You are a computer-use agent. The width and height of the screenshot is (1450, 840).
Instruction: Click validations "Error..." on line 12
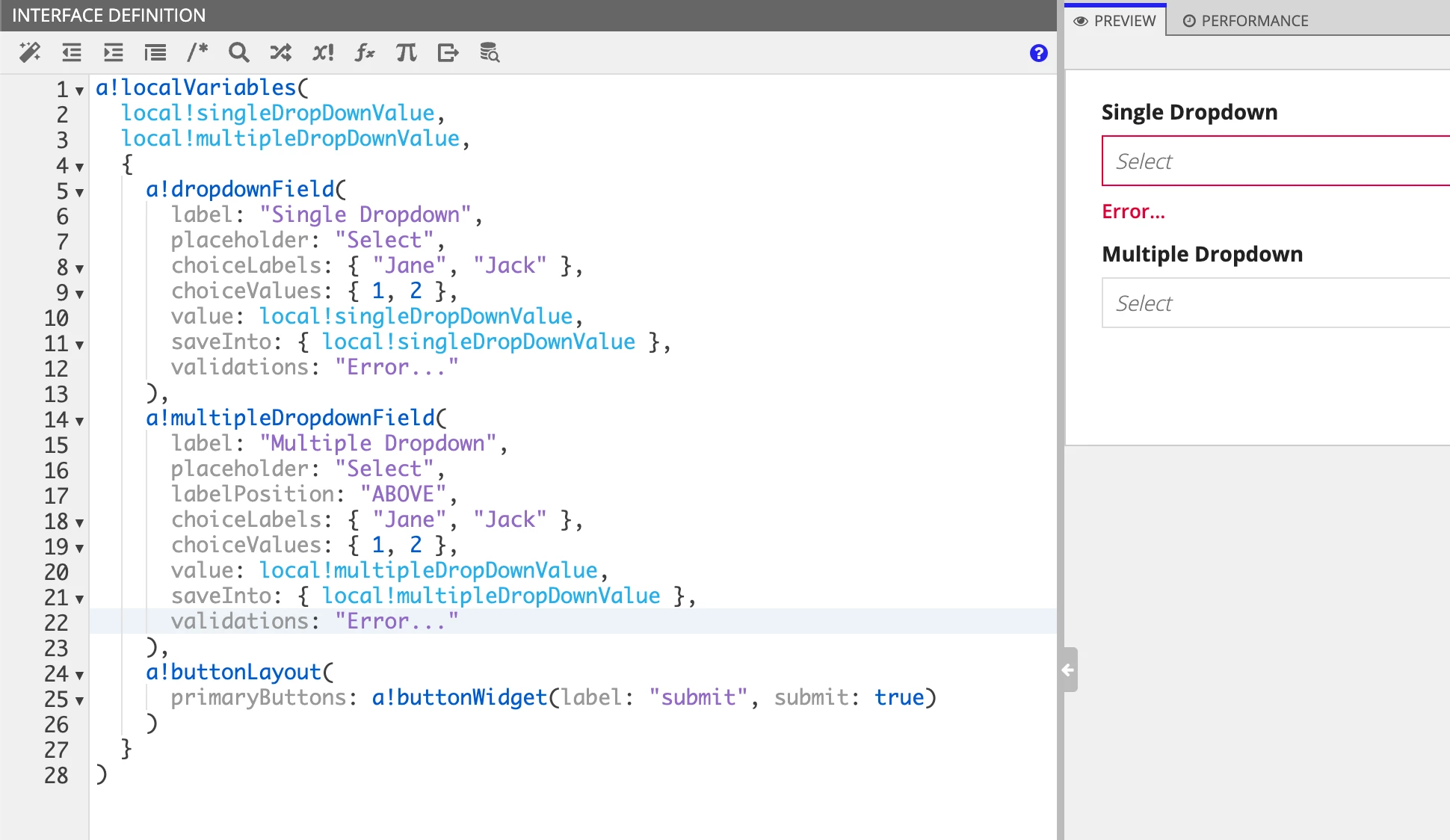coord(397,368)
